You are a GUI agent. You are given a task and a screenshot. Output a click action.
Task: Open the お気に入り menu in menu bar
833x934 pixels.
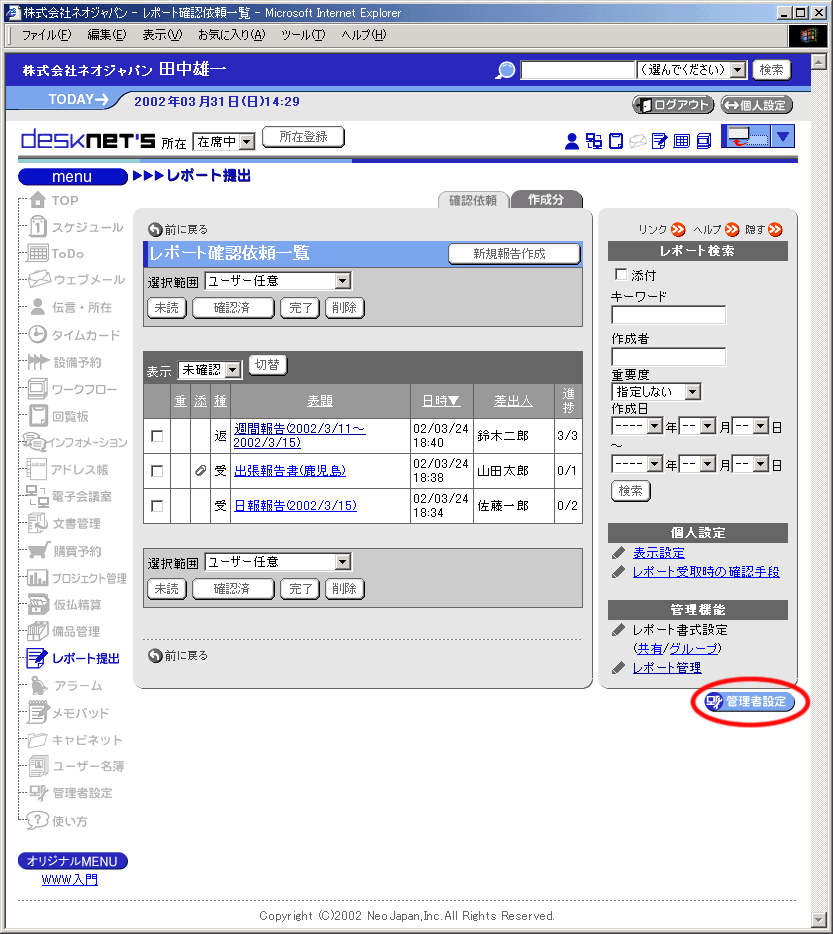pyautogui.click(x=230, y=35)
